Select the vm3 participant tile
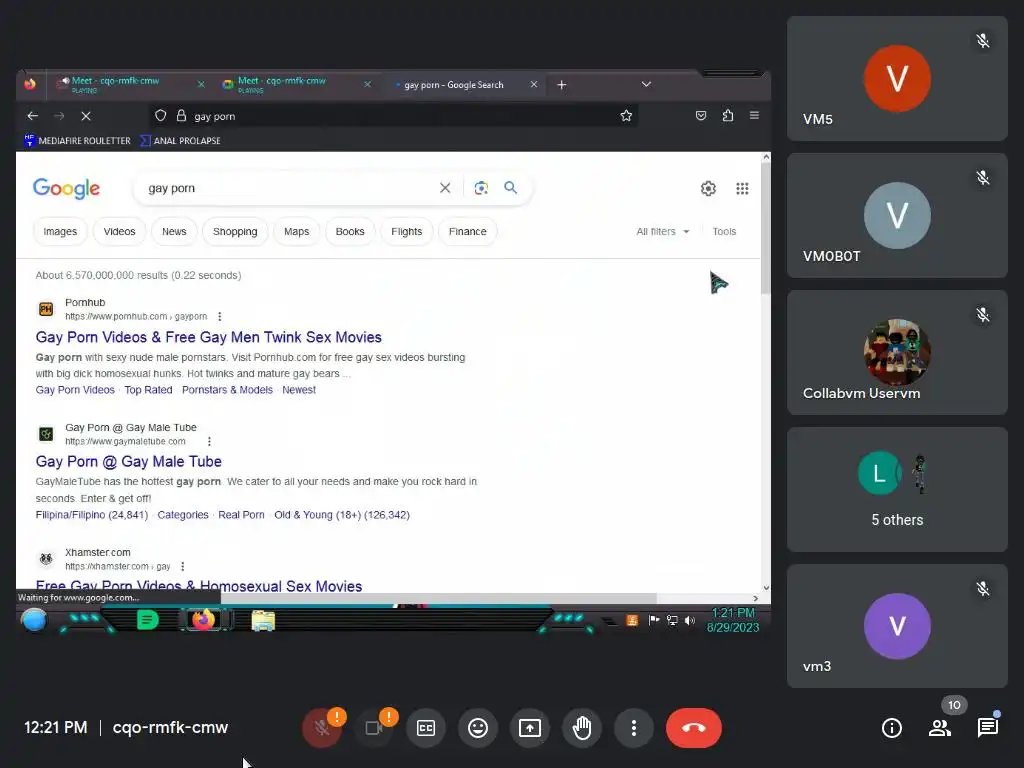The height and width of the screenshot is (768, 1024). (897, 626)
